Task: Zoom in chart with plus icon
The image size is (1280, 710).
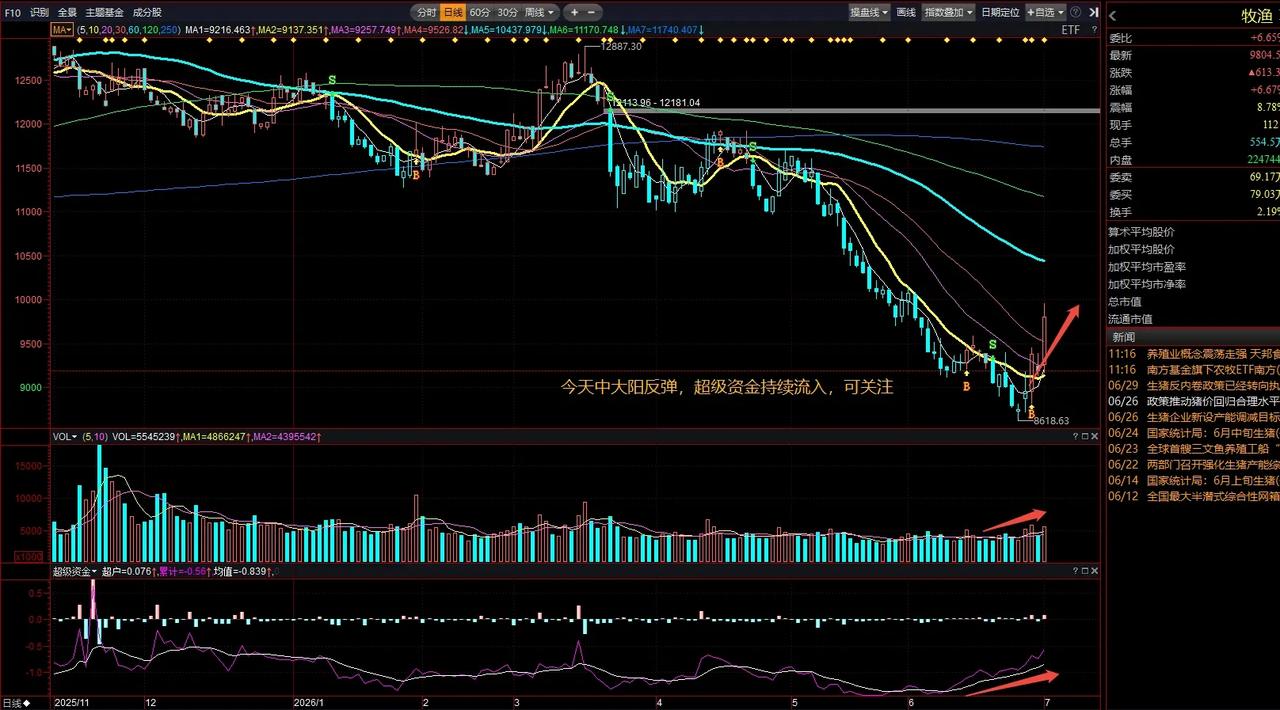Action: (575, 12)
